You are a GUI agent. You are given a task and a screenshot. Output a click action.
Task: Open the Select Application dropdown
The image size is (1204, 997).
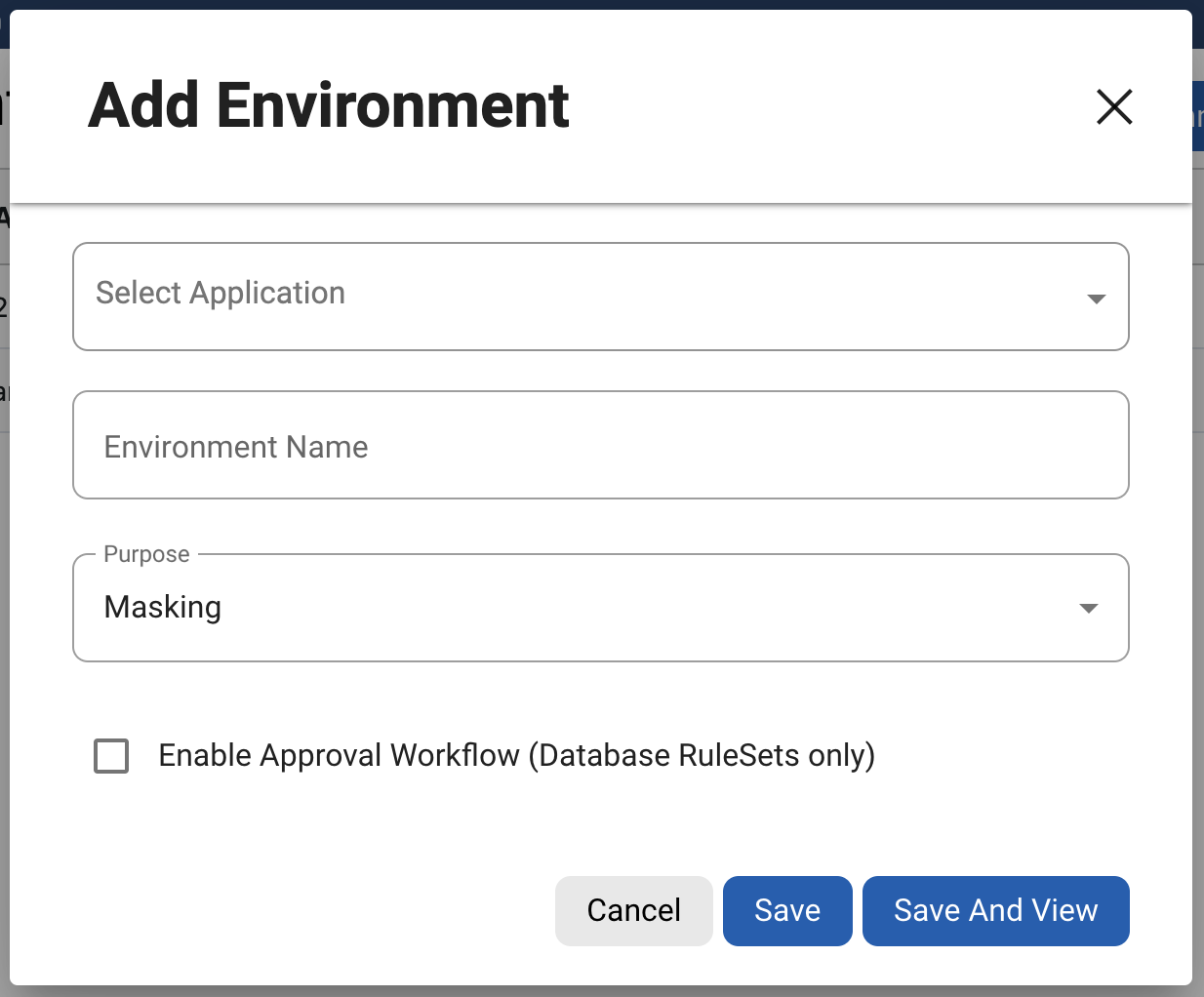tap(600, 297)
